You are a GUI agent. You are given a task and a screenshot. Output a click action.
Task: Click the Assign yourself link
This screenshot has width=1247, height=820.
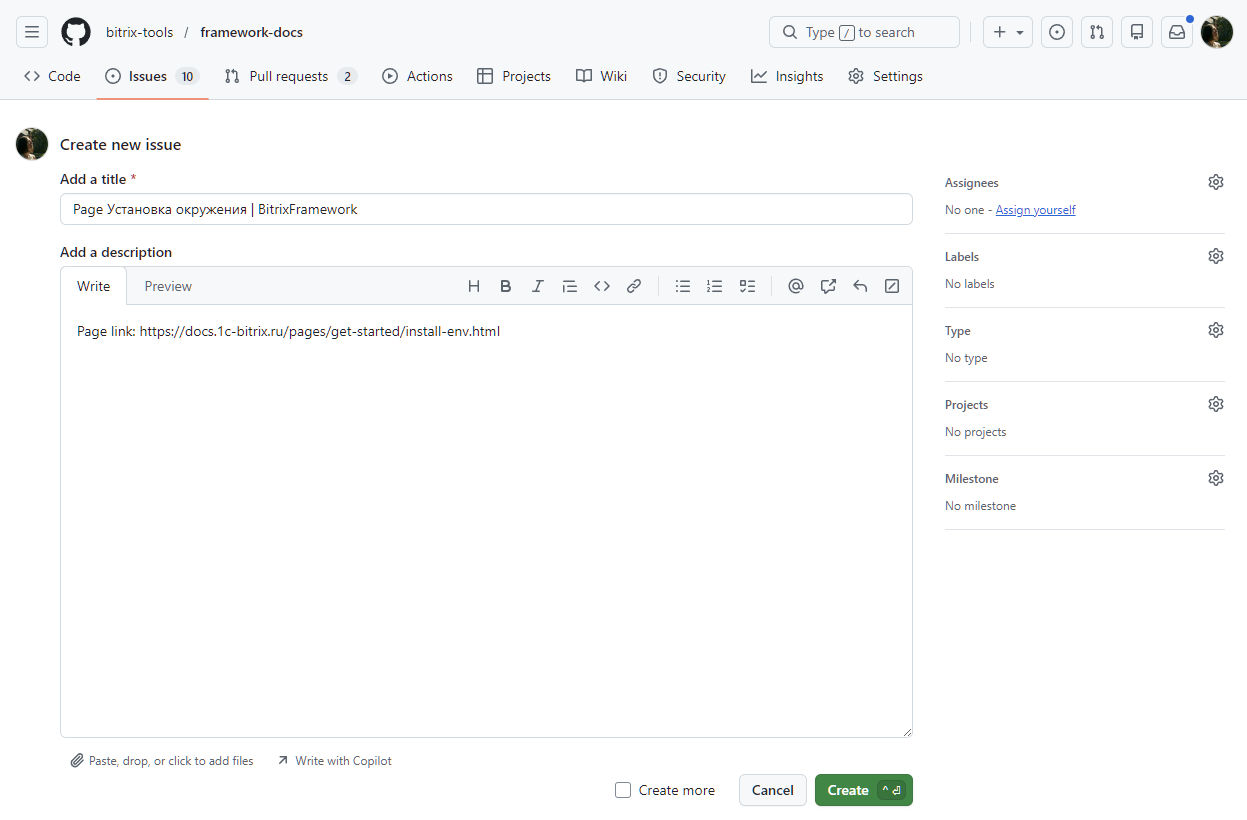pos(1035,210)
